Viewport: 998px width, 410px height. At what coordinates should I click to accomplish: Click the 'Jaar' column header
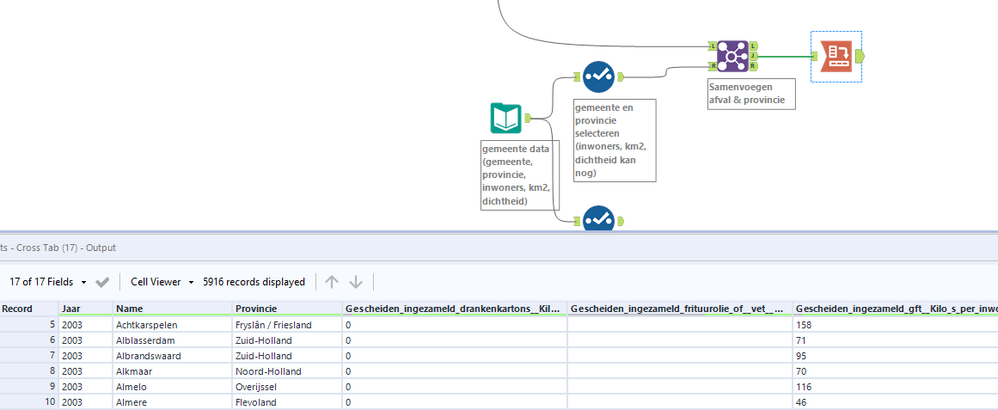click(x=86, y=308)
